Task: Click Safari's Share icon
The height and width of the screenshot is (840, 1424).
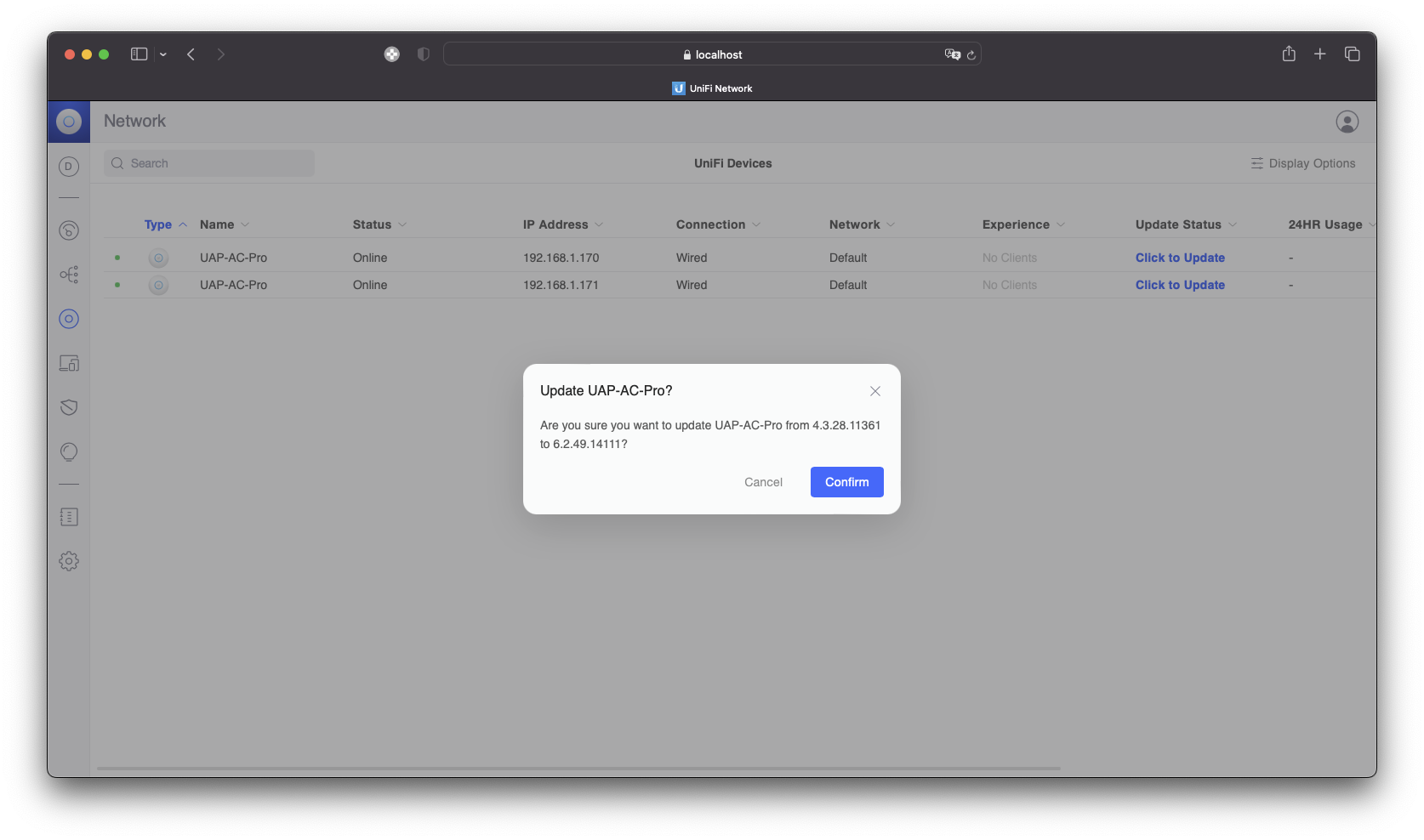Action: pos(1289,54)
